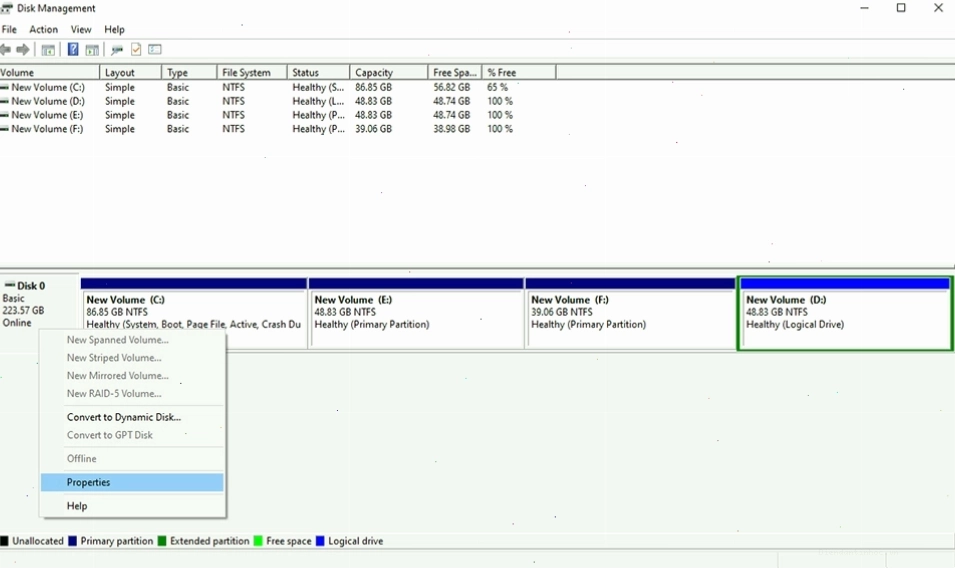Sort by the % Free column header

[x=519, y=72]
